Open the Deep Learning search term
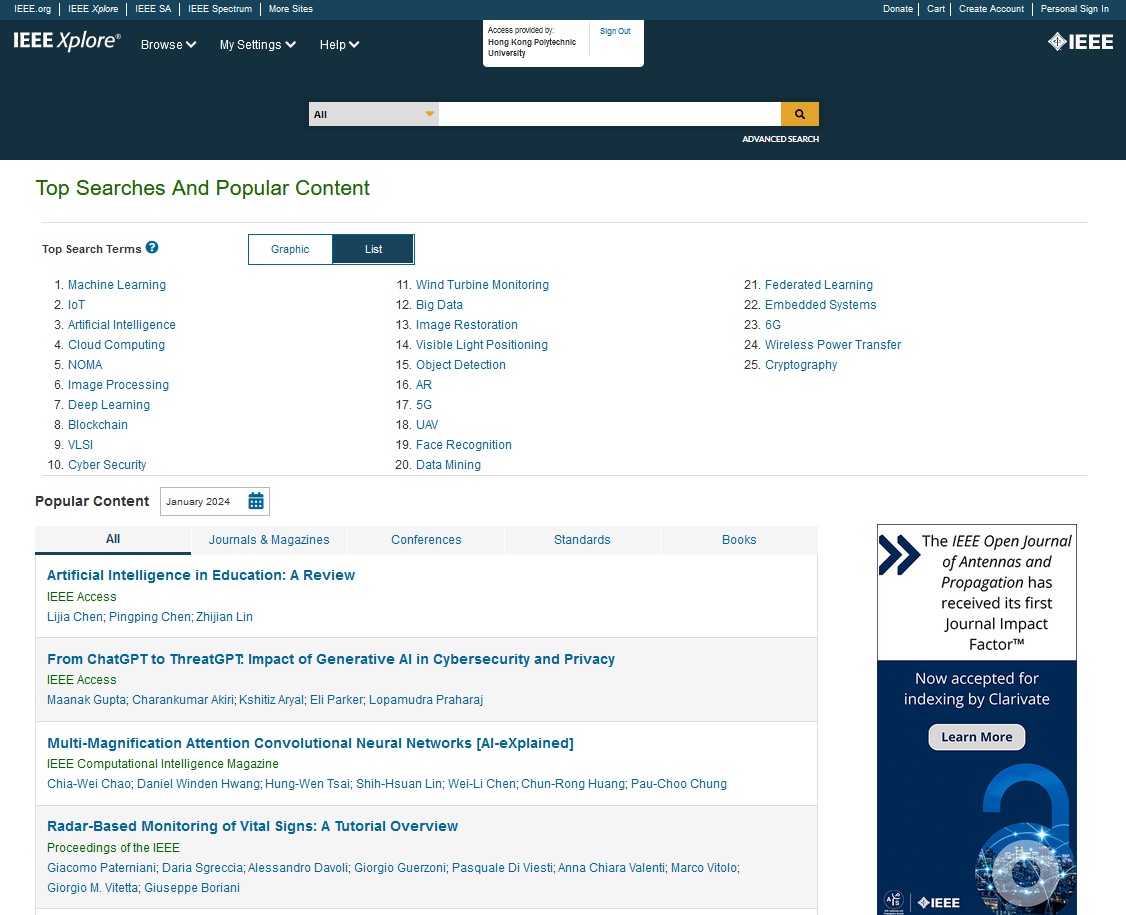1126x915 pixels. pos(109,405)
